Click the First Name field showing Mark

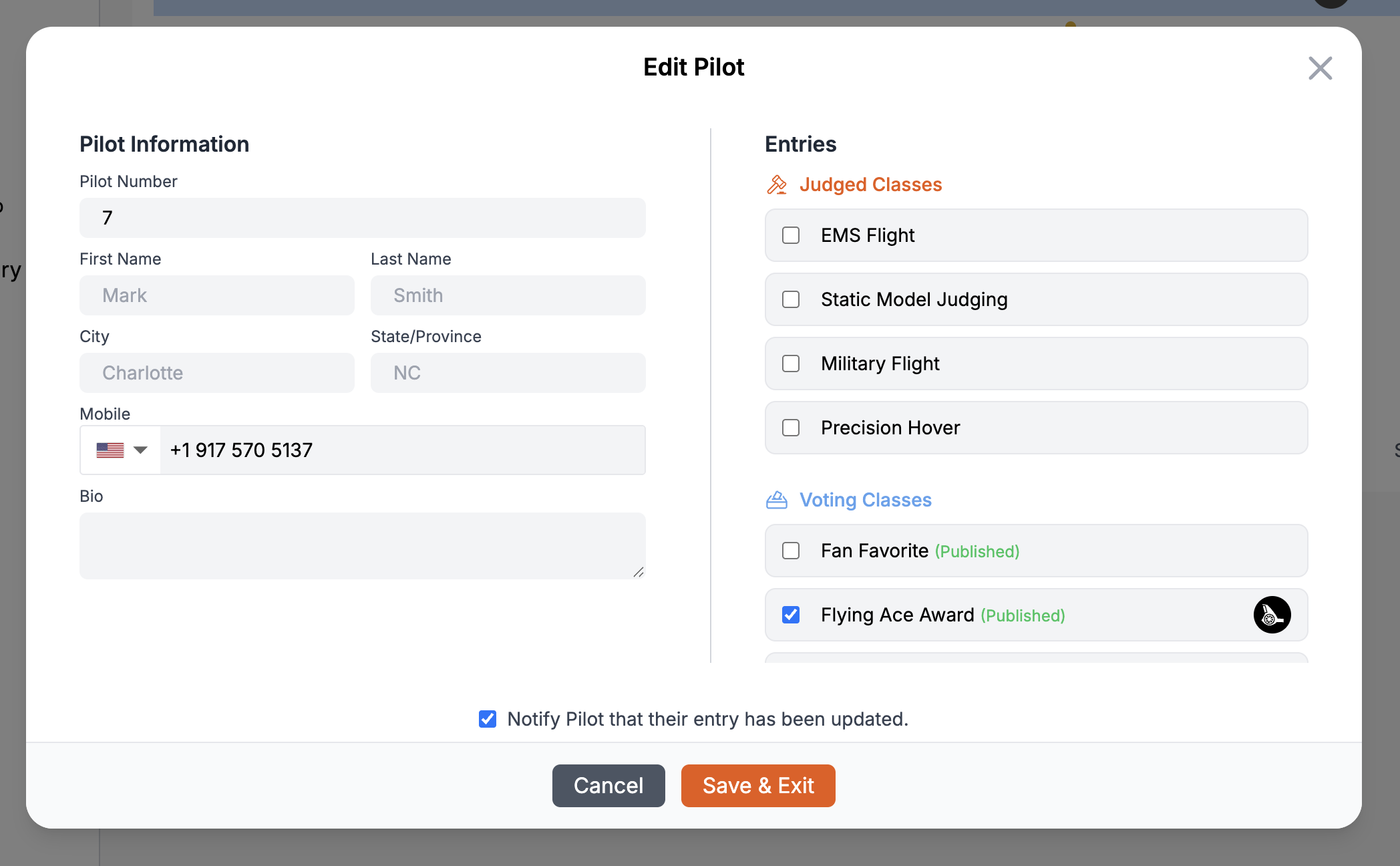point(216,295)
